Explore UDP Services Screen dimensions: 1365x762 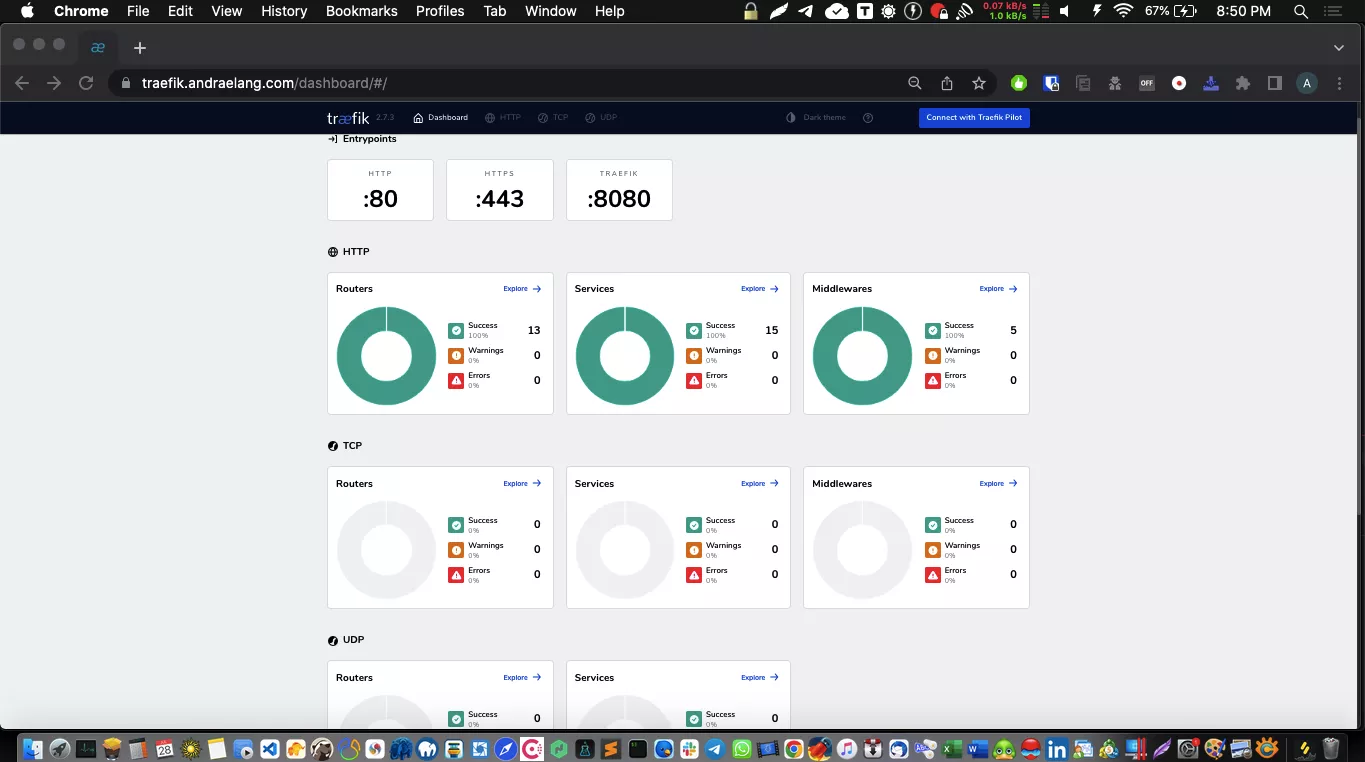[x=760, y=678]
